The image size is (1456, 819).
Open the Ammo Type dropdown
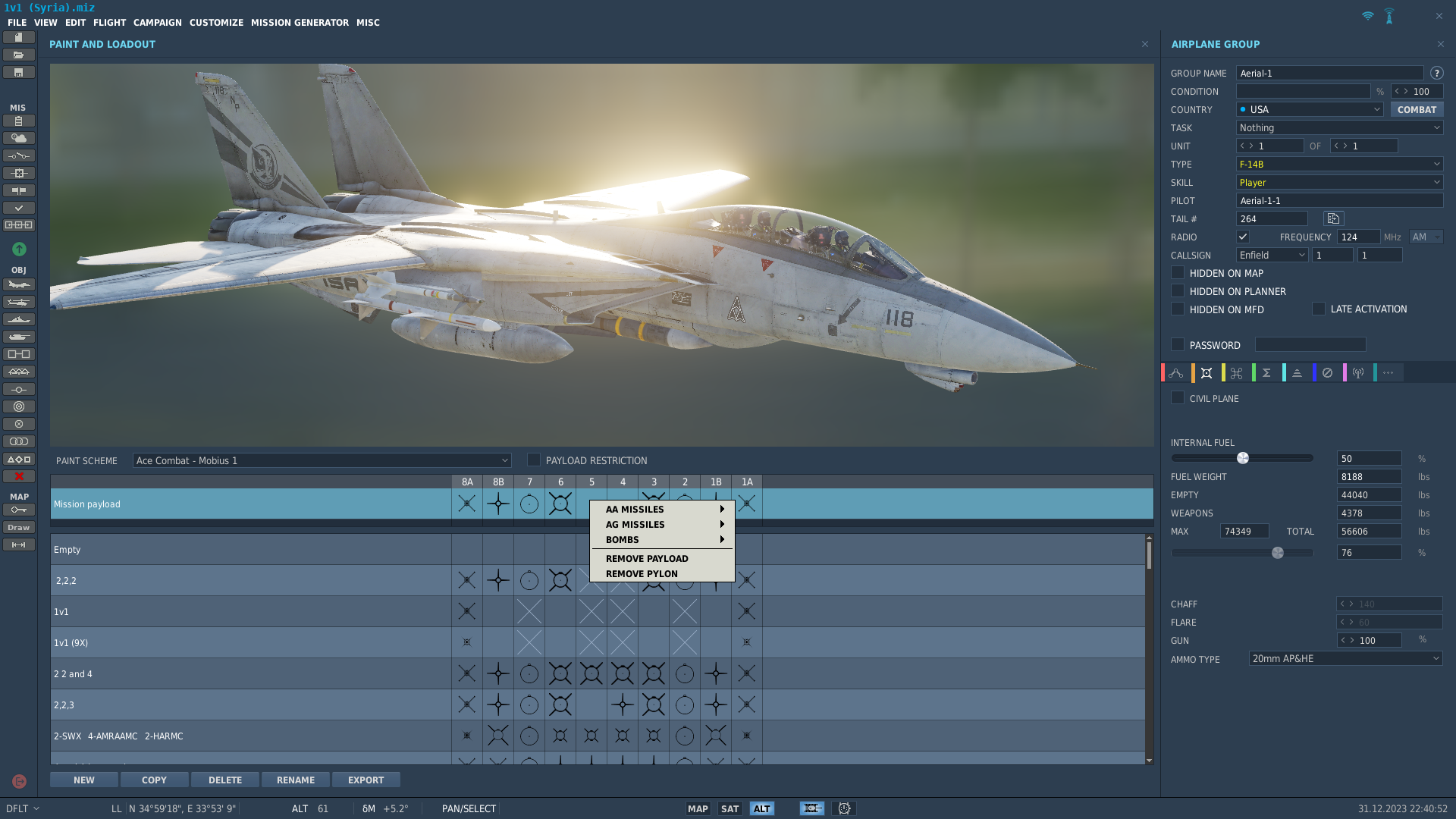pyautogui.click(x=1345, y=658)
